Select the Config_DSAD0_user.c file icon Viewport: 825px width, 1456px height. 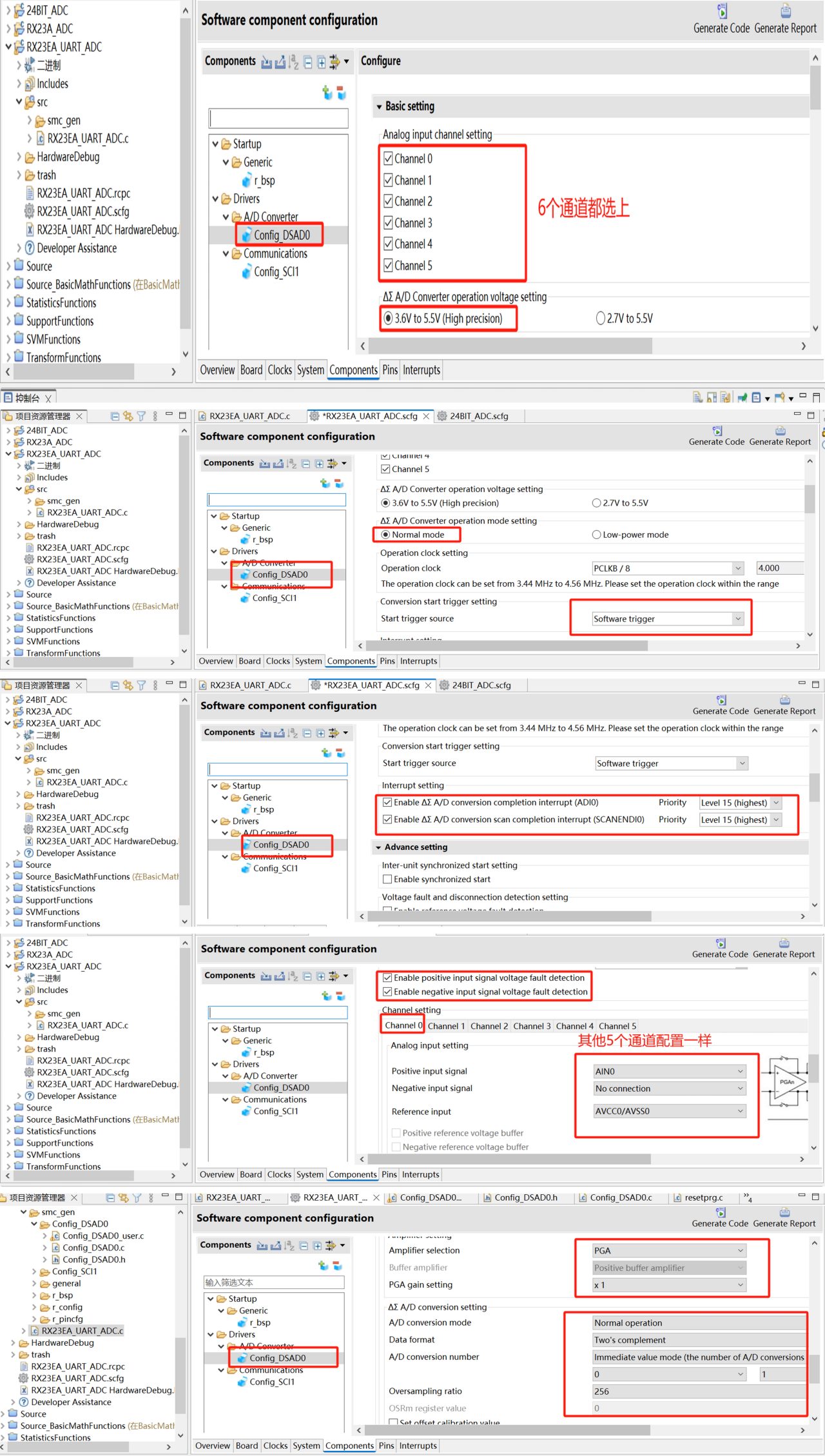point(55,1235)
